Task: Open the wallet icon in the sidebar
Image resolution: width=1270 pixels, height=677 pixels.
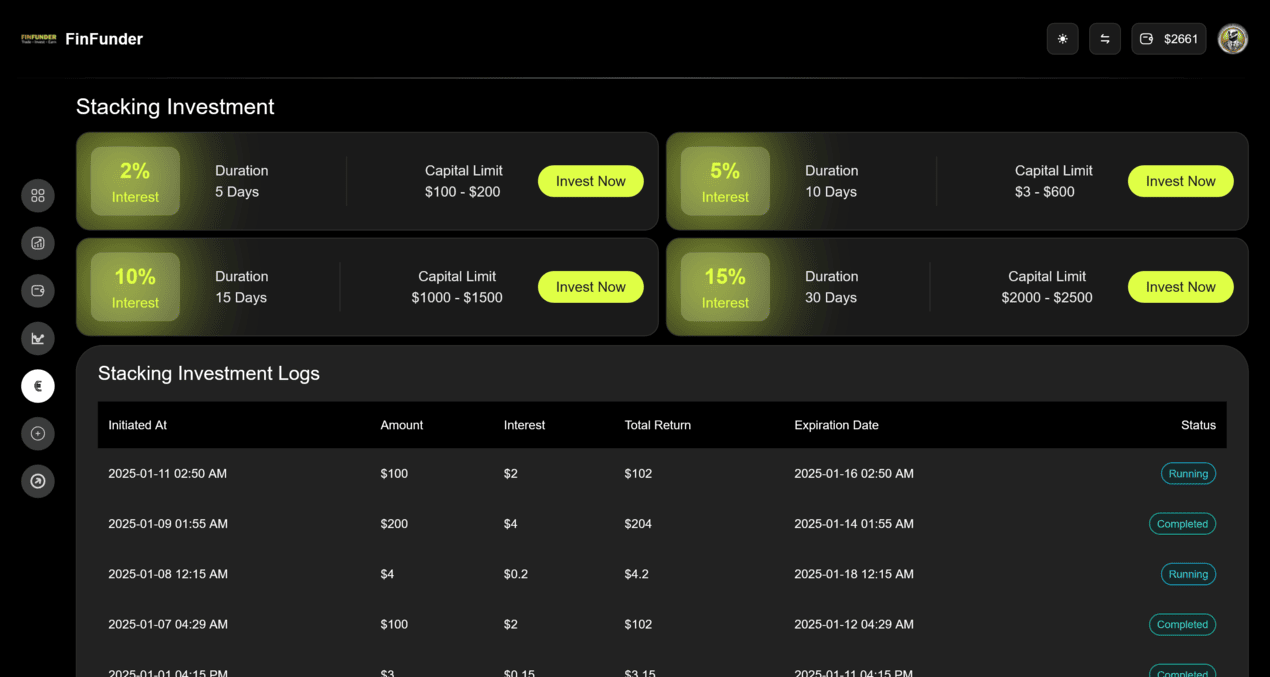Action: tap(38, 290)
